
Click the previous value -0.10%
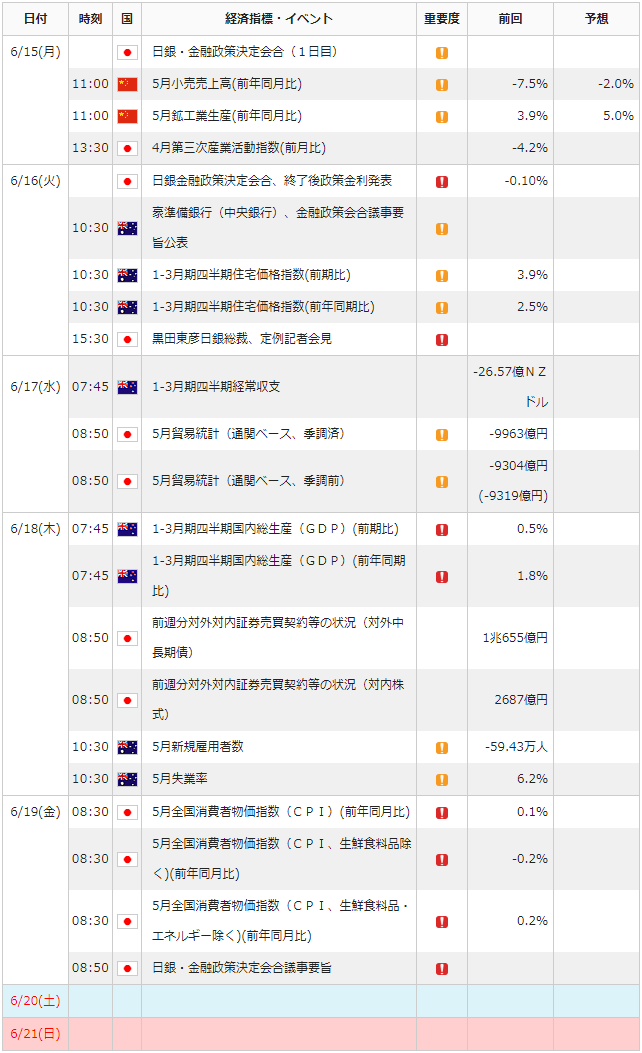tap(526, 181)
